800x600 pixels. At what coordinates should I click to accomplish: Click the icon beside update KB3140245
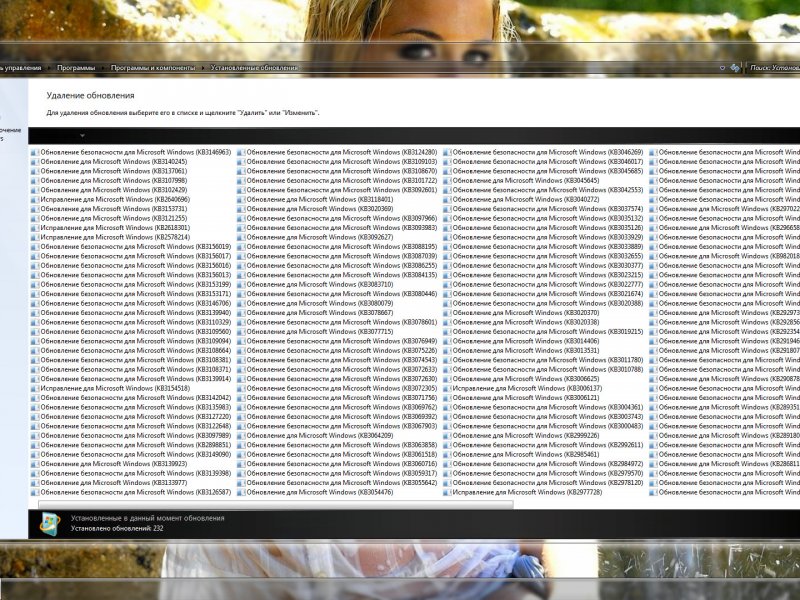(35, 162)
